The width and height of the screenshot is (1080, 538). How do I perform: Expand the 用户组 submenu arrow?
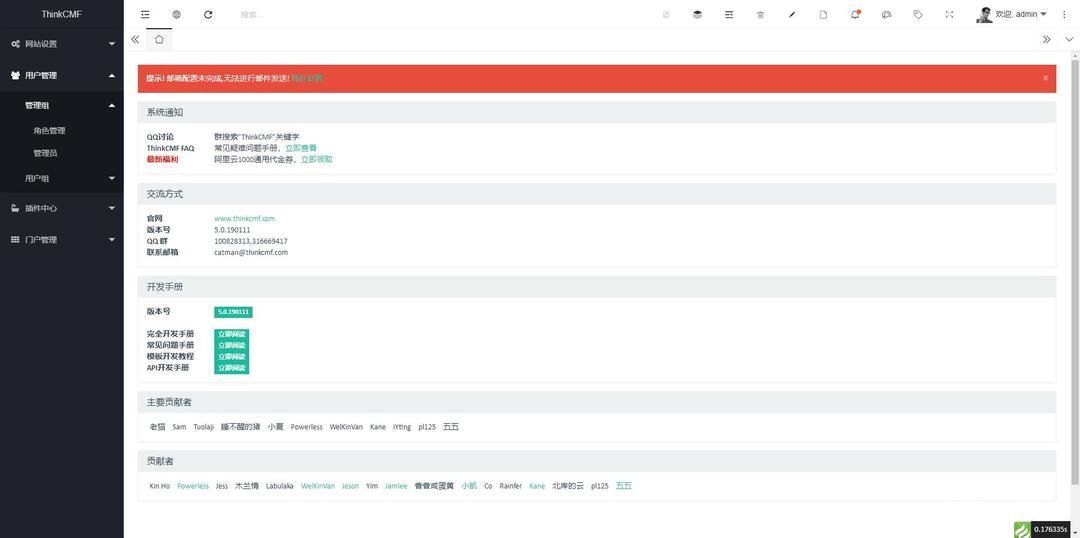112,178
